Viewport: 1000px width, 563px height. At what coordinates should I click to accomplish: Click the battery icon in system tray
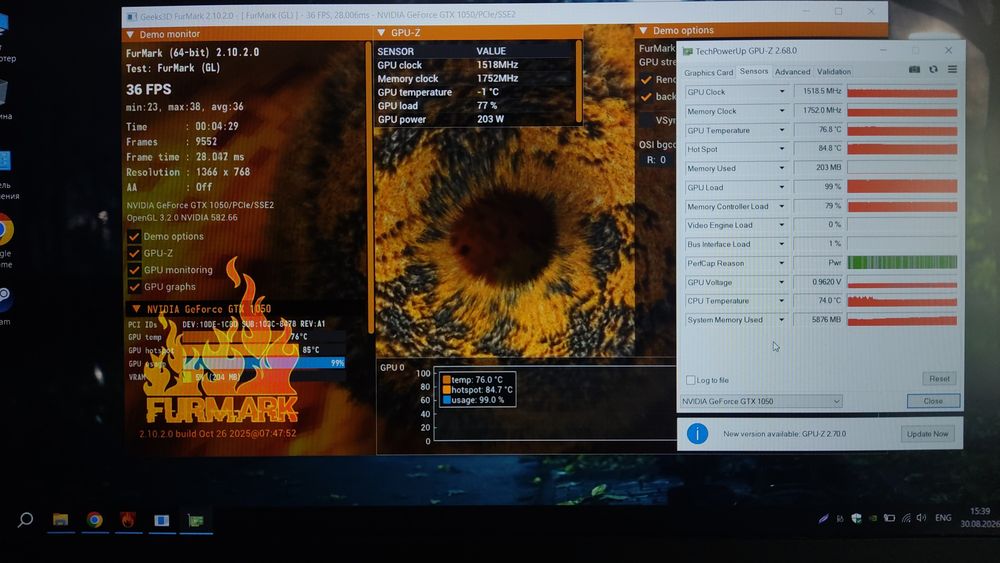pos(889,518)
